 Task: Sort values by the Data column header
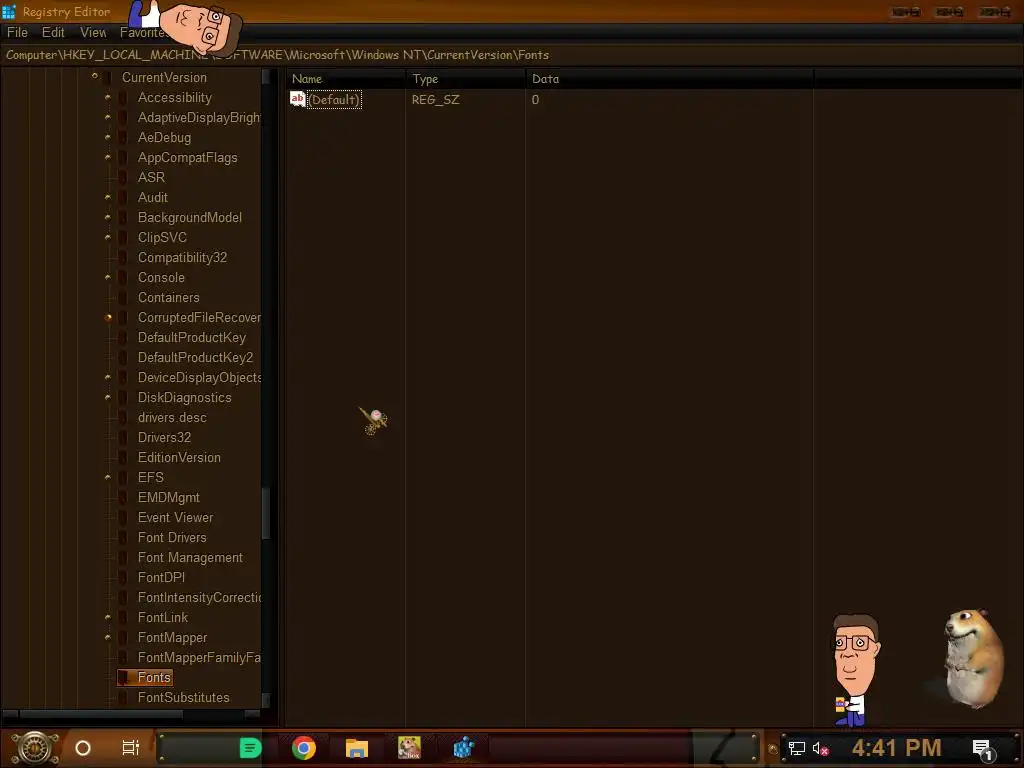click(x=669, y=78)
